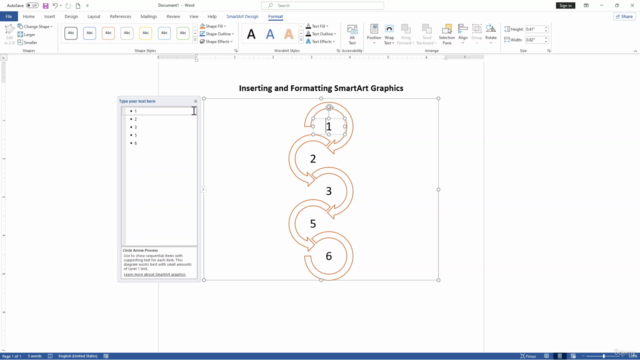The image size is (640, 360).
Task: Open the Shape Outline dropdown
Action: (217, 34)
